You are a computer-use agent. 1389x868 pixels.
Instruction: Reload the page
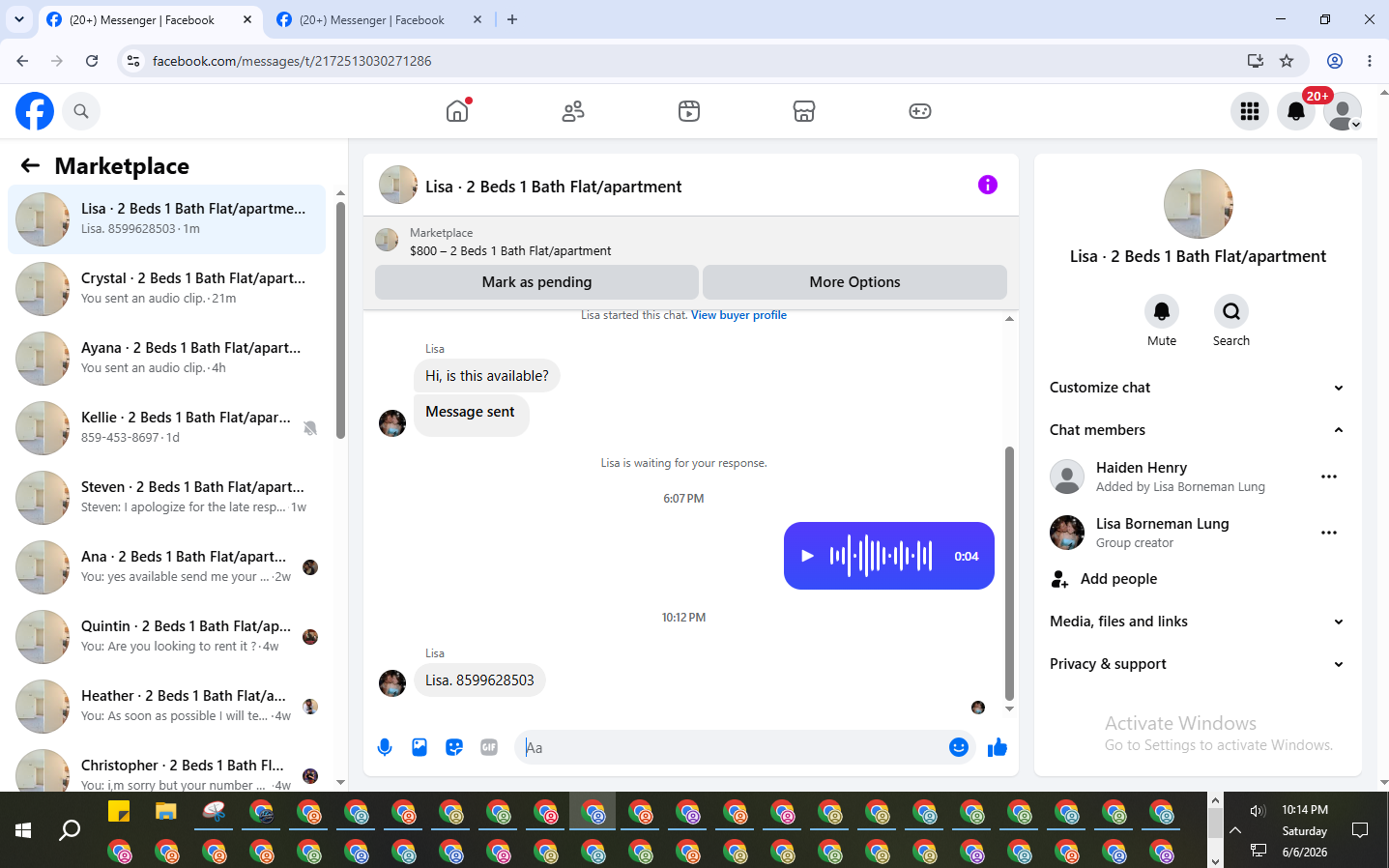click(92, 61)
